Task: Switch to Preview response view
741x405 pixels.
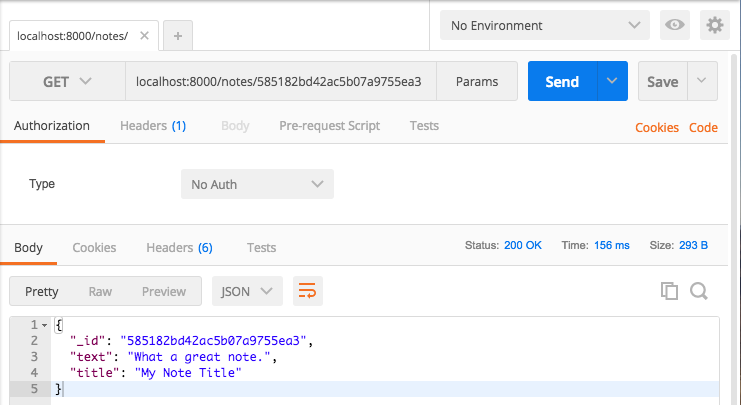Action: pyautogui.click(x=163, y=291)
